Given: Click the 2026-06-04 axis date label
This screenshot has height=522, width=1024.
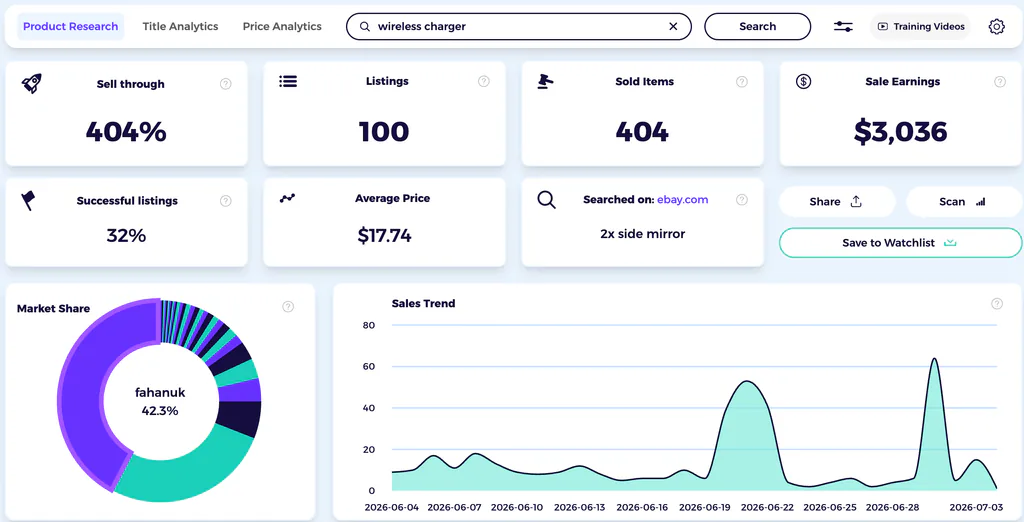Looking at the screenshot, I should point(394,507).
